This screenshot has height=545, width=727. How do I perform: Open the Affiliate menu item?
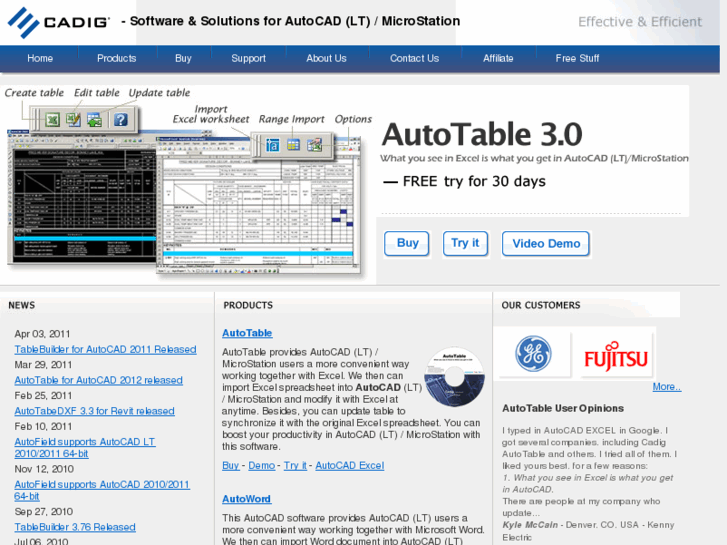click(x=498, y=58)
